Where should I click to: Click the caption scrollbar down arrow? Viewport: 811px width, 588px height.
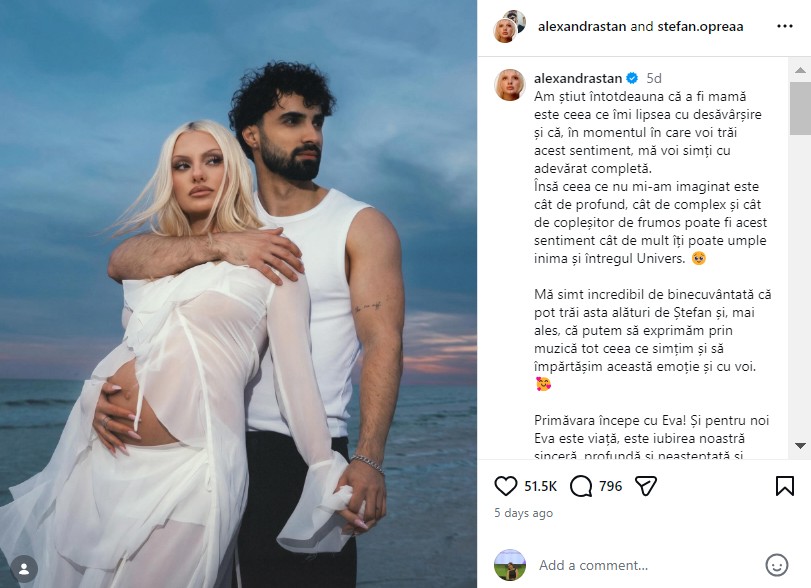point(800,446)
